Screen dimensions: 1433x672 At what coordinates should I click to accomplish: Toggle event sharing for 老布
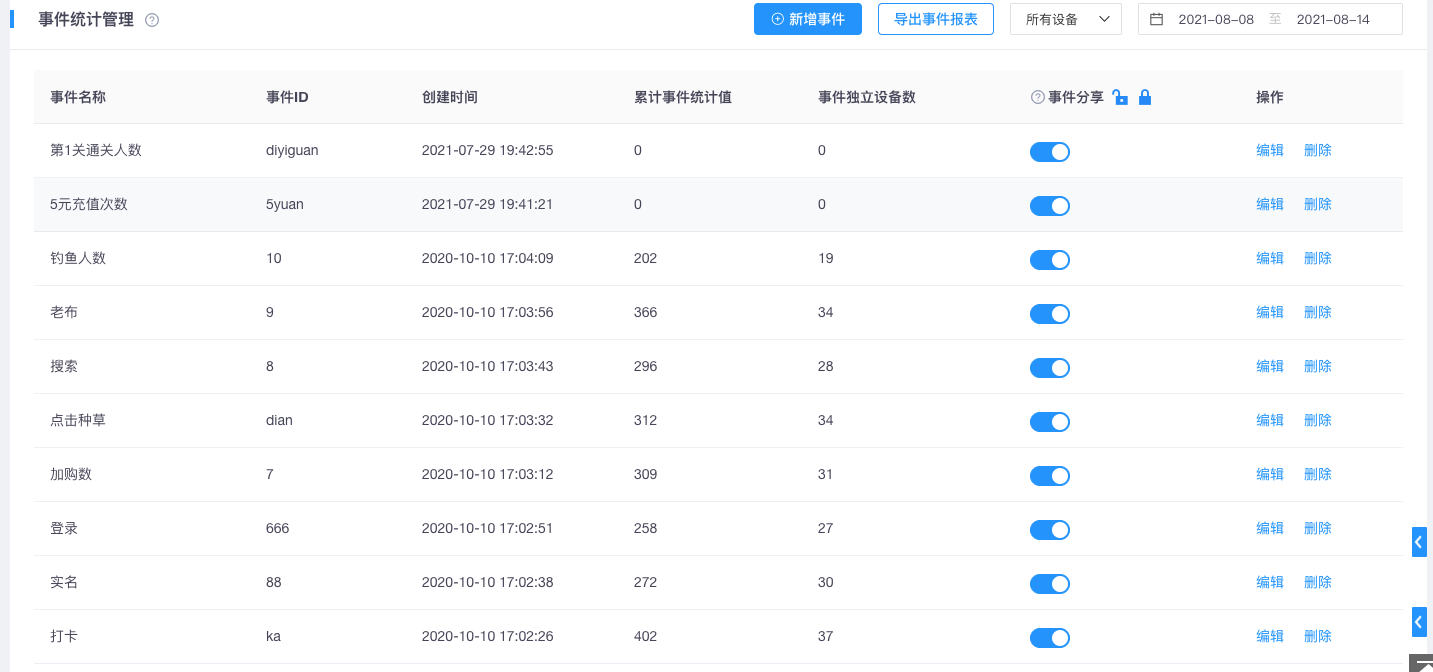(x=1050, y=314)
